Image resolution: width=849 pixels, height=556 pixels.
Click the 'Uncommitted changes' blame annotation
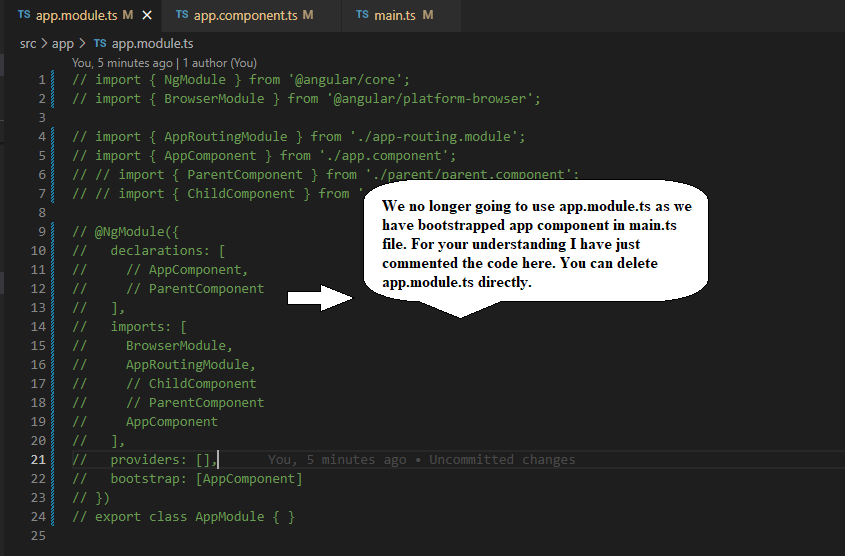click(502, 460)
